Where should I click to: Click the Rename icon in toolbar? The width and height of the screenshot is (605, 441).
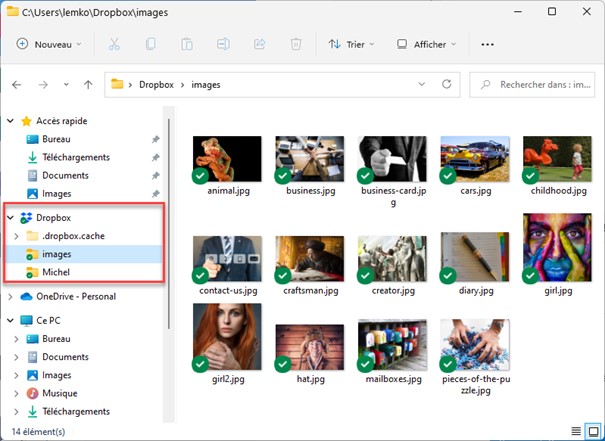(x=223, y=44)
